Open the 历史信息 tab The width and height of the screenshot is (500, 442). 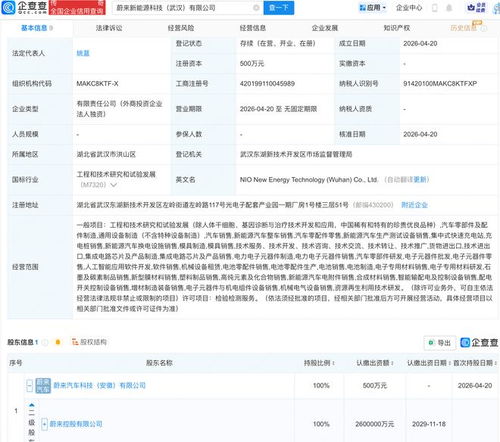464,28
